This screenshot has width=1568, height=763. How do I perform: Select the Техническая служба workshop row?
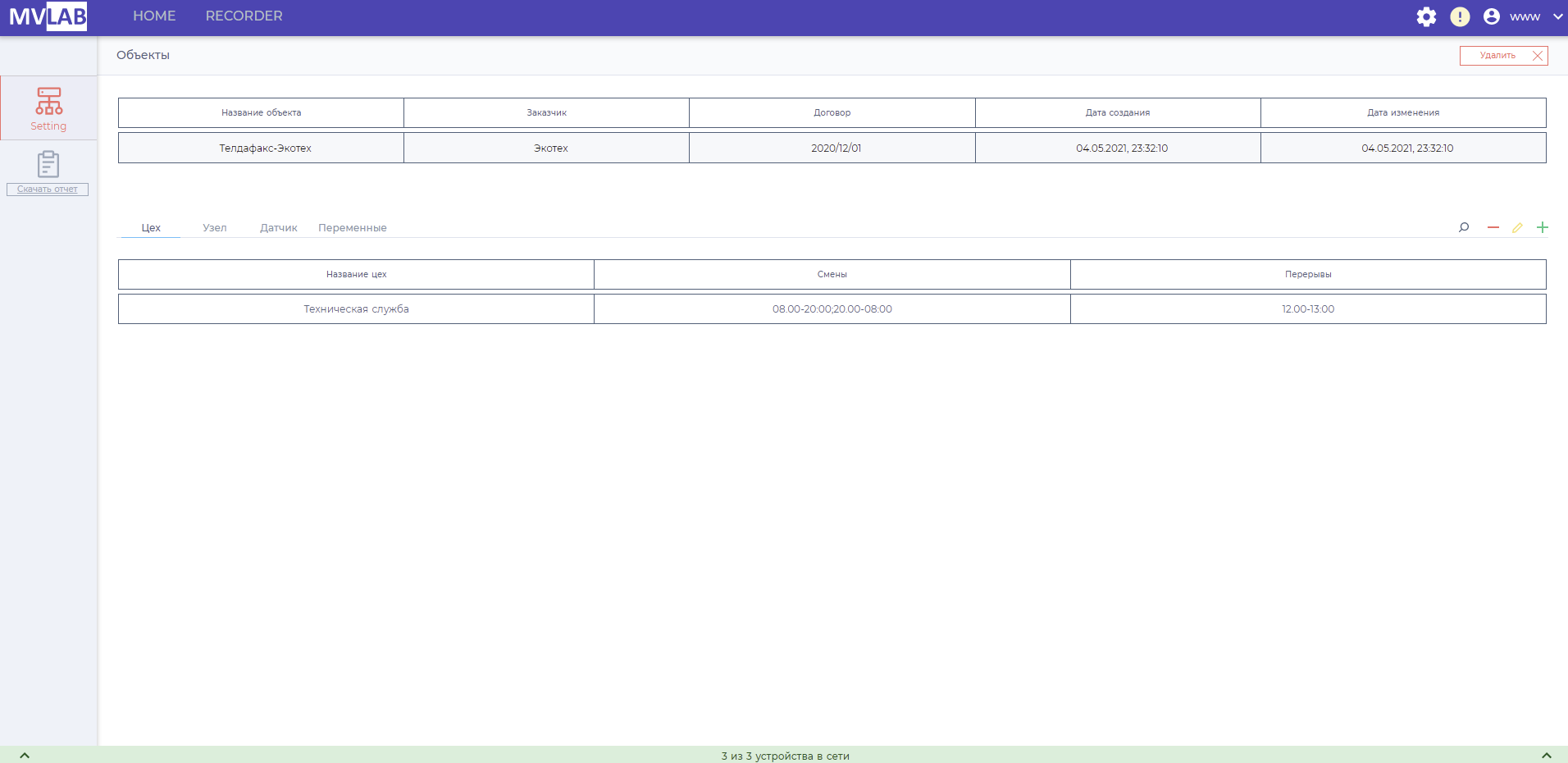[356, 309]
